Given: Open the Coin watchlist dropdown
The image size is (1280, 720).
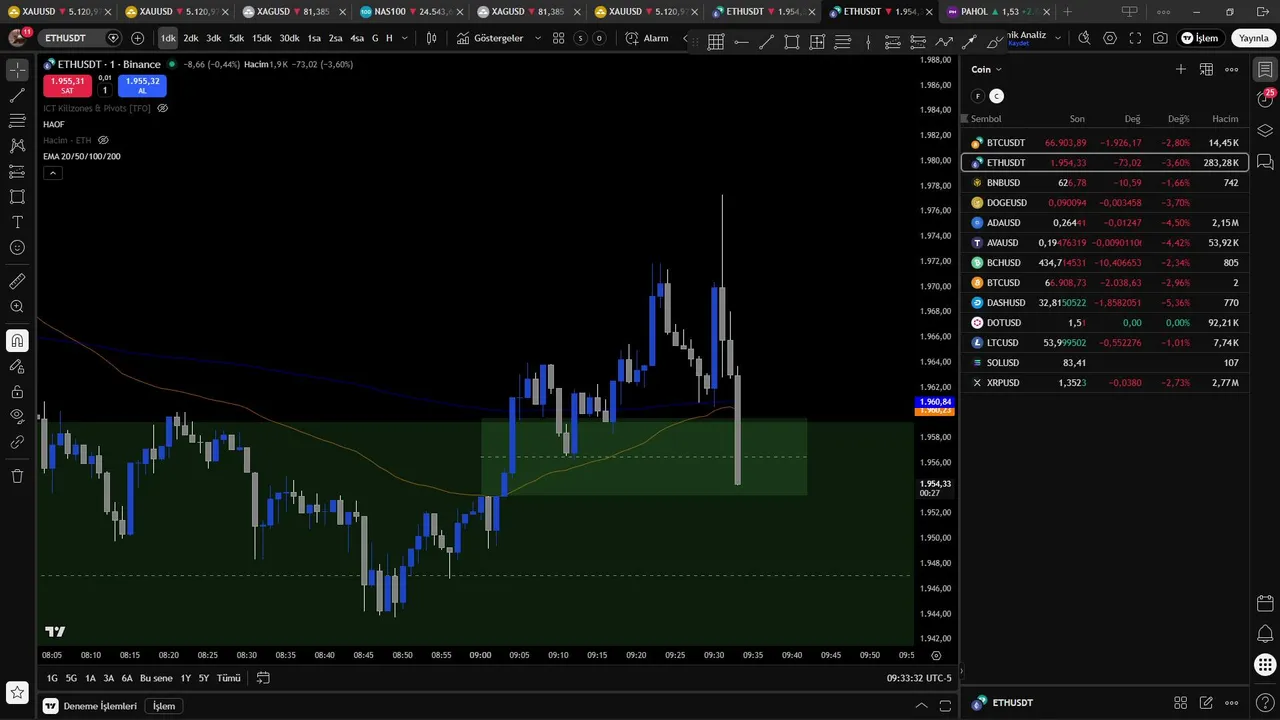Looking at the screenshot, I should pos(986,69).
